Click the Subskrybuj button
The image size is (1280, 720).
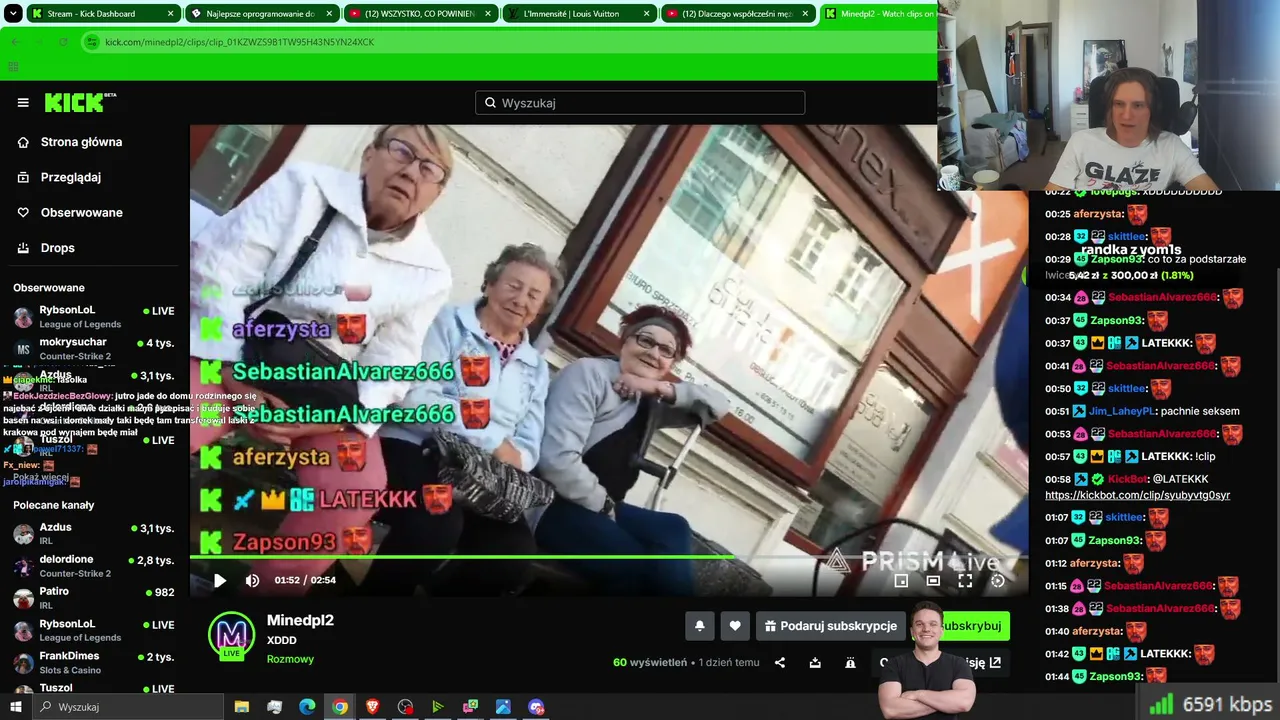[970, 626]
